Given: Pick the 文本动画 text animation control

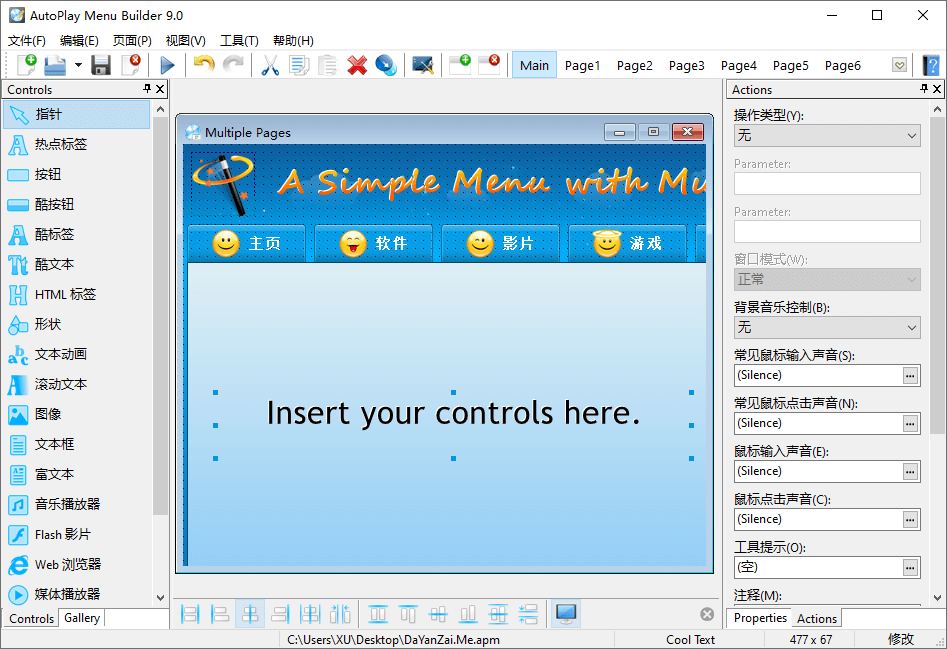Looking at the screenshot, I should pyautogui.click(x=77, y=354).
